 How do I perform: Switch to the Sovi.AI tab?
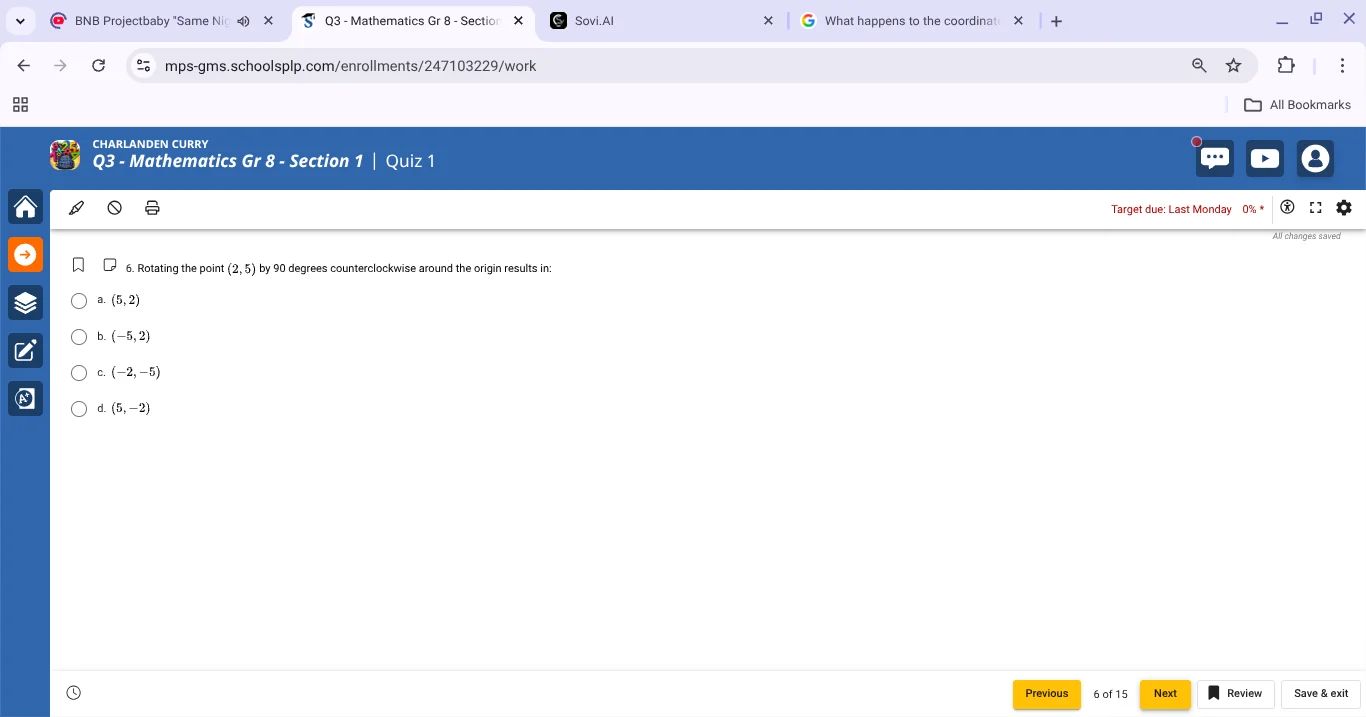655,21
